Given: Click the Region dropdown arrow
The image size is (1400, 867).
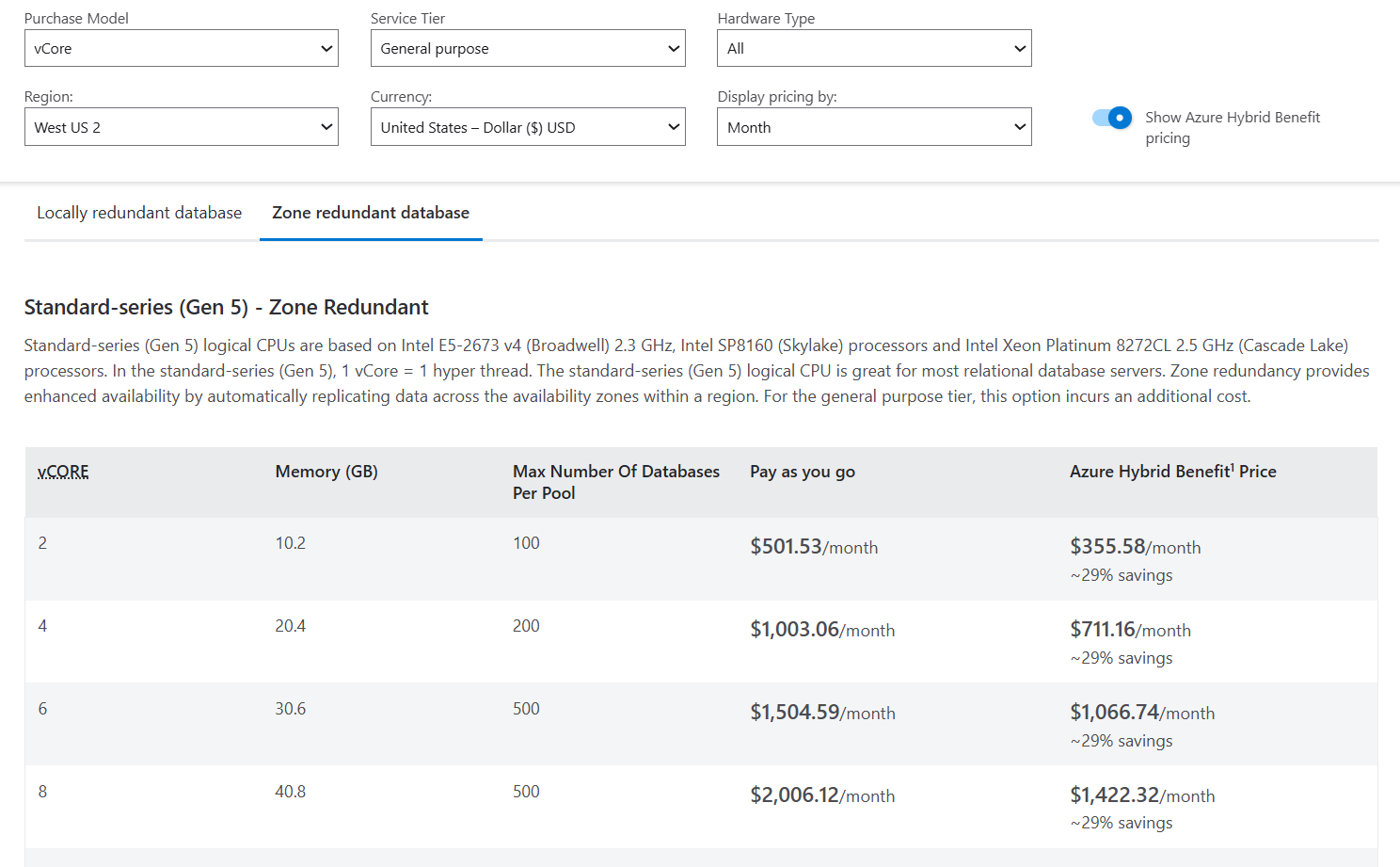Looking at the screenshot, I should pos(326,126).
